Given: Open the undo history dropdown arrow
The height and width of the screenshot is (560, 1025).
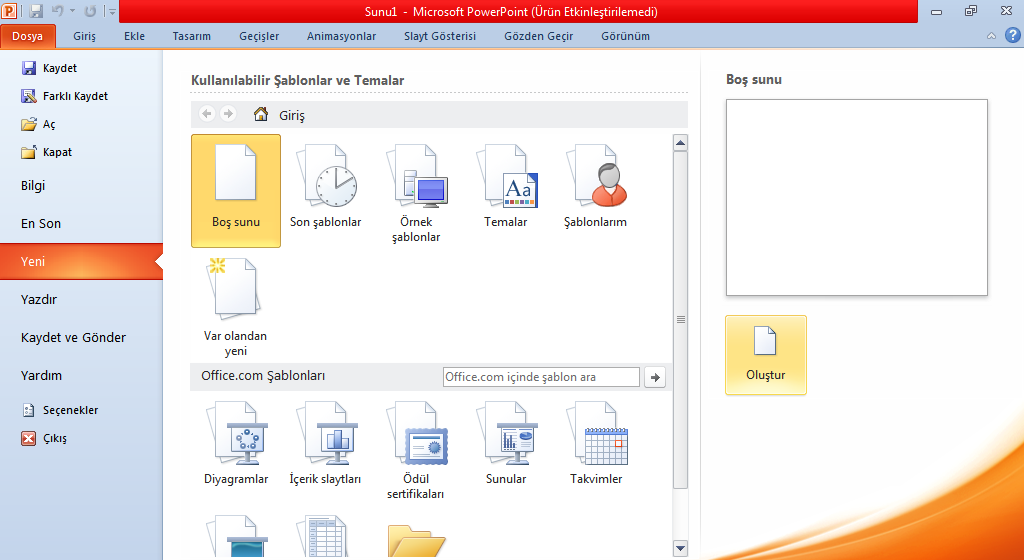Looking at the screenshot, I should click(72, 11).
